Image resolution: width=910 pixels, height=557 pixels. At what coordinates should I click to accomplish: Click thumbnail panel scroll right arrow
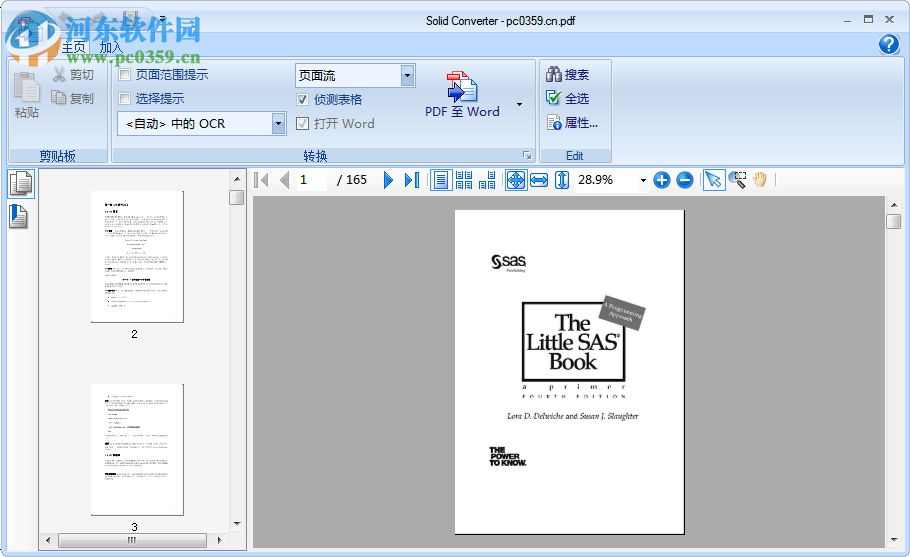click(219, 540)
